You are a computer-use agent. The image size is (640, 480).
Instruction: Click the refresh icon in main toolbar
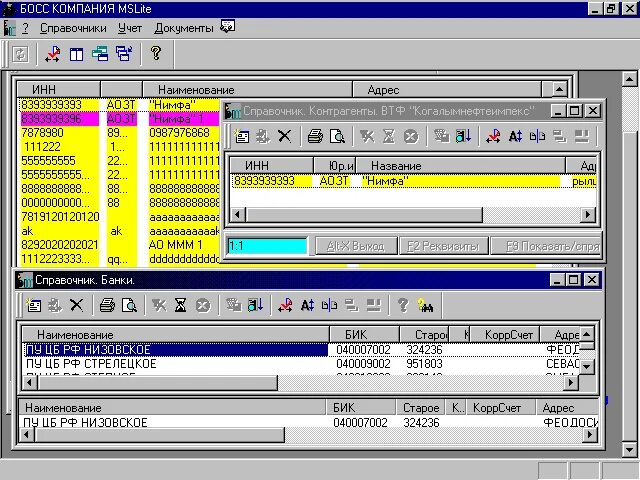coord(20,54)
